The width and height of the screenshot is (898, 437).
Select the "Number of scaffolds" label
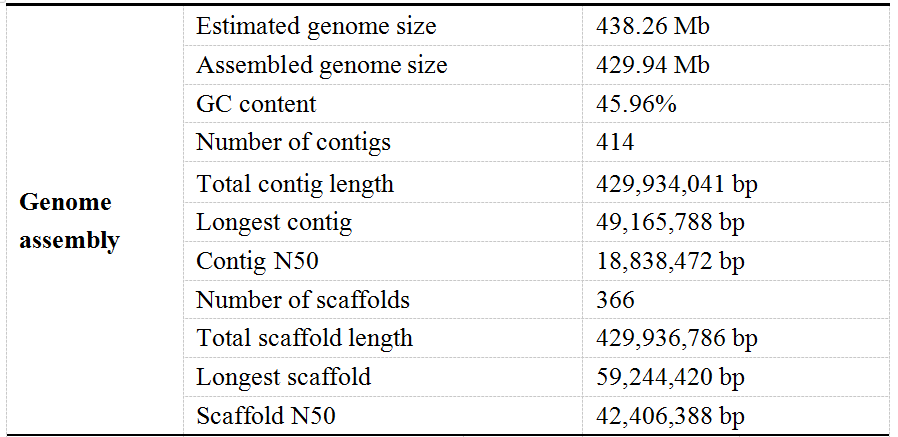click(303, 300)
